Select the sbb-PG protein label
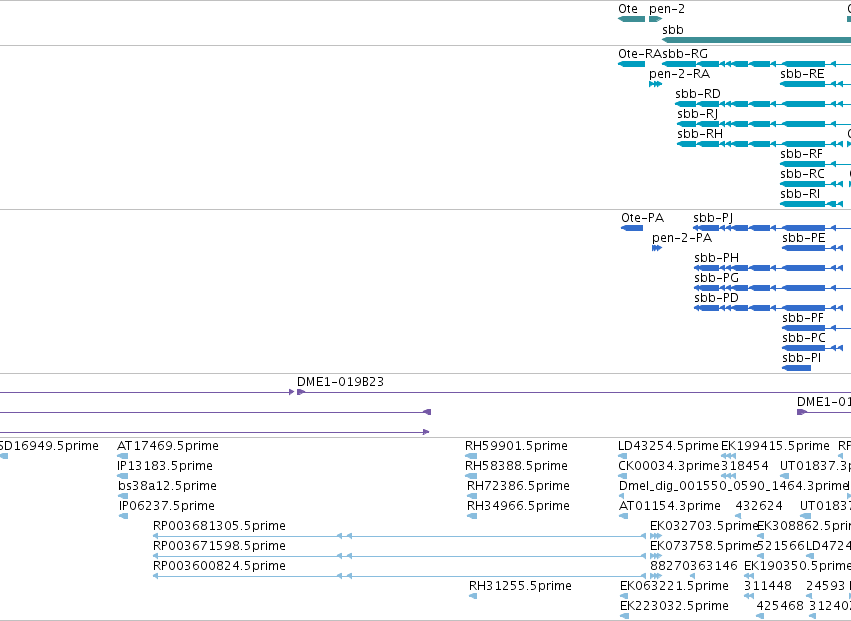Image resolution: width=851 pixels, height=621 pixels. point(716,277)
